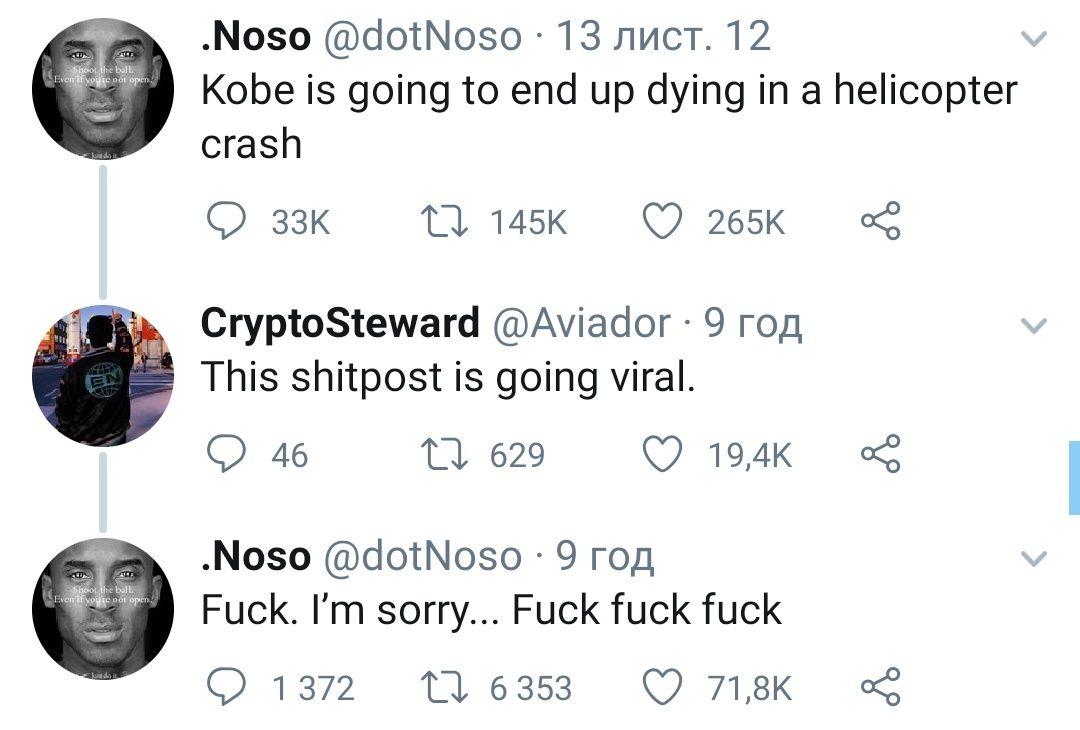Reply to CryptoSteward's shitpost tweet
Screen dimensions: 1080x730
click(226, 454)
